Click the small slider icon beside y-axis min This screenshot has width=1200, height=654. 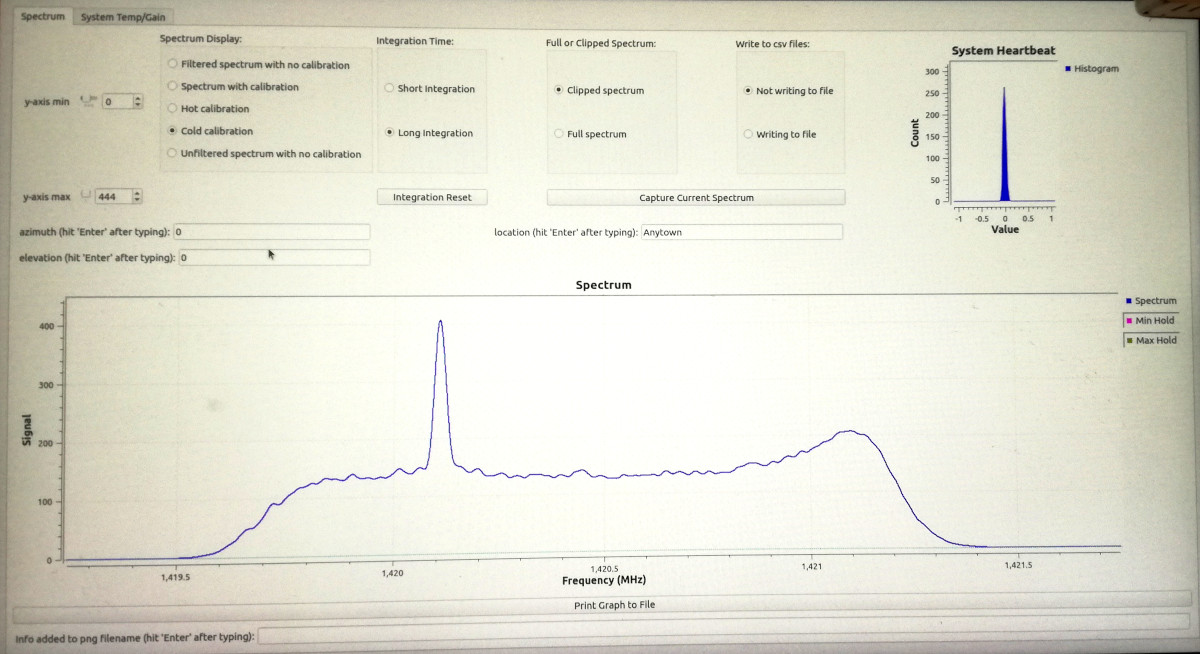pos(86,101)
